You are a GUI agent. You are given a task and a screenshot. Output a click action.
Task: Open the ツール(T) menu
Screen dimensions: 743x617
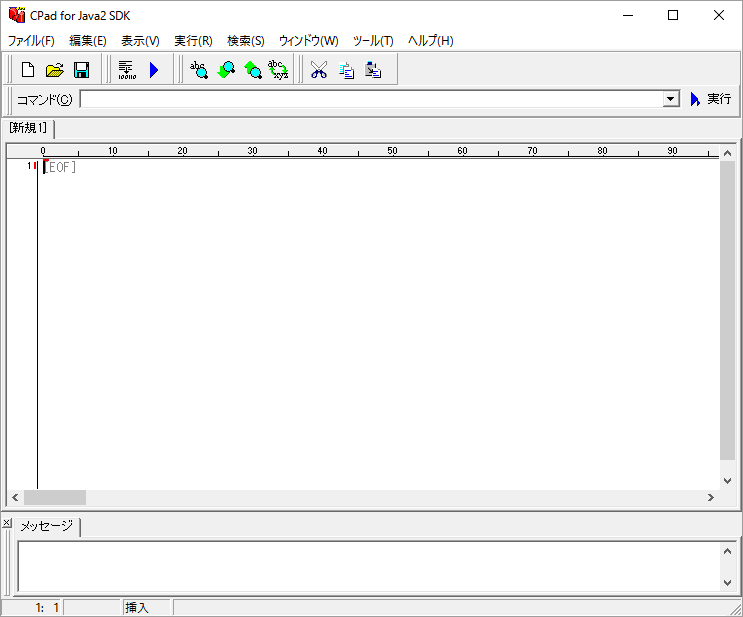click(373, 41)
